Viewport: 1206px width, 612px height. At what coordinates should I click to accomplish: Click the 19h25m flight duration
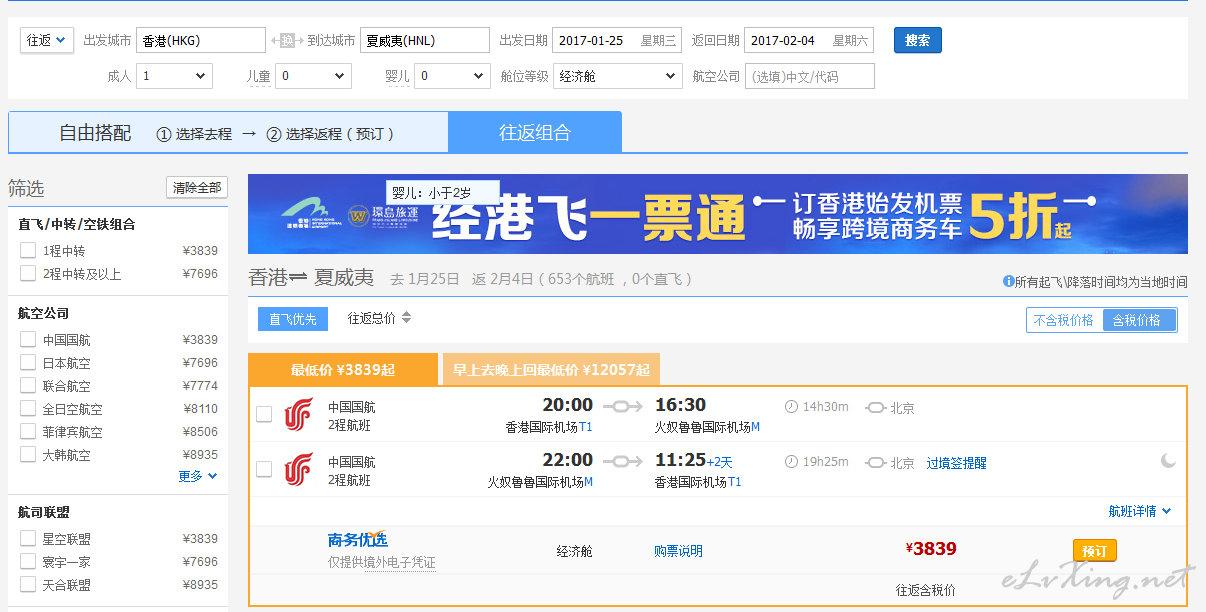coord(826,462)
